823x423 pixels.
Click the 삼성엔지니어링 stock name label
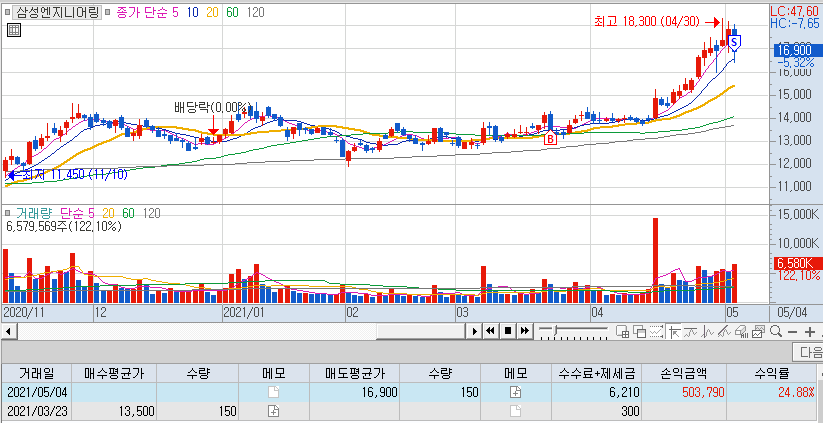click(x=56, y=13)
